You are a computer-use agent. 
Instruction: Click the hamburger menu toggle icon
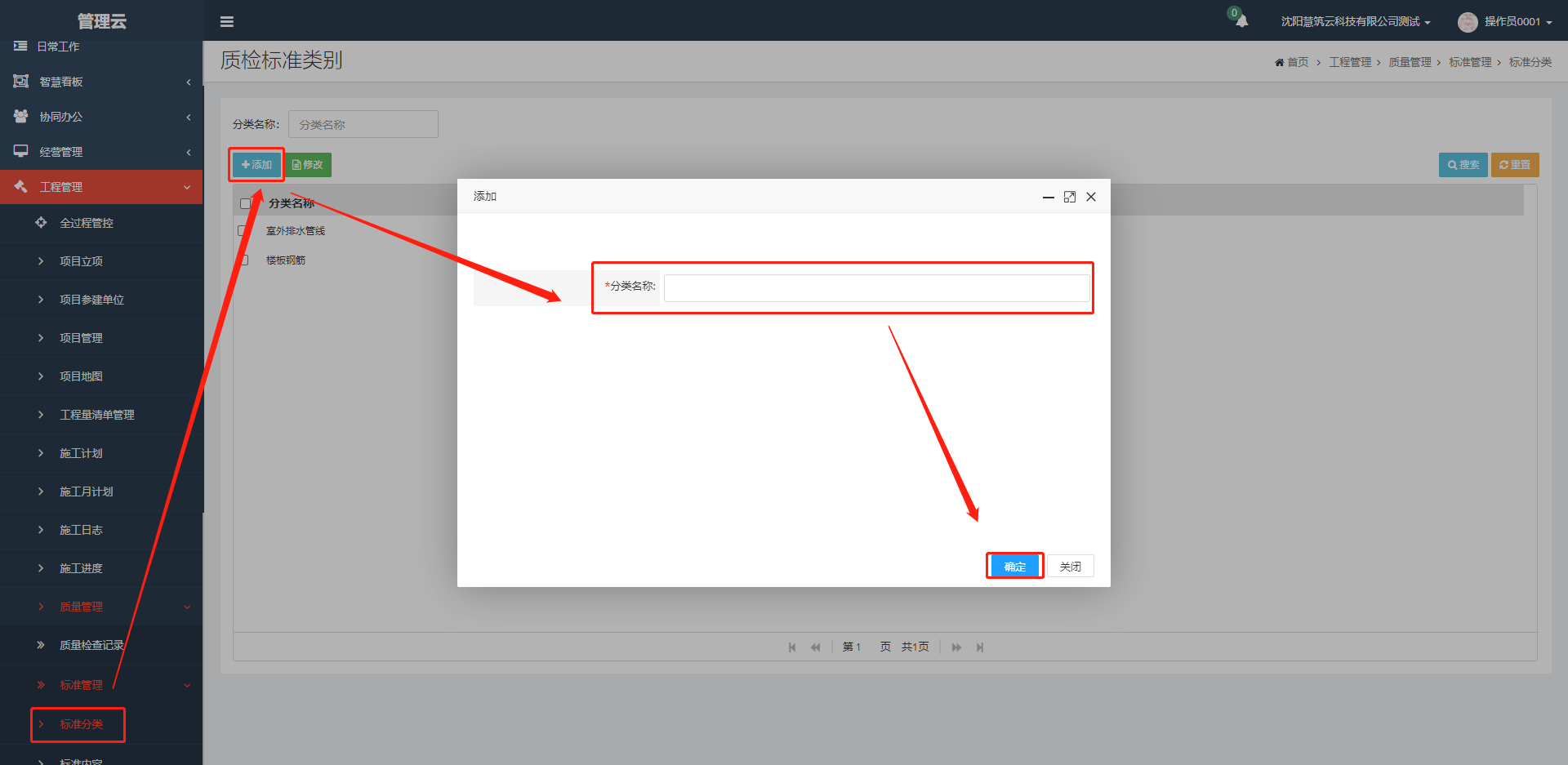(x=227, y=22)
